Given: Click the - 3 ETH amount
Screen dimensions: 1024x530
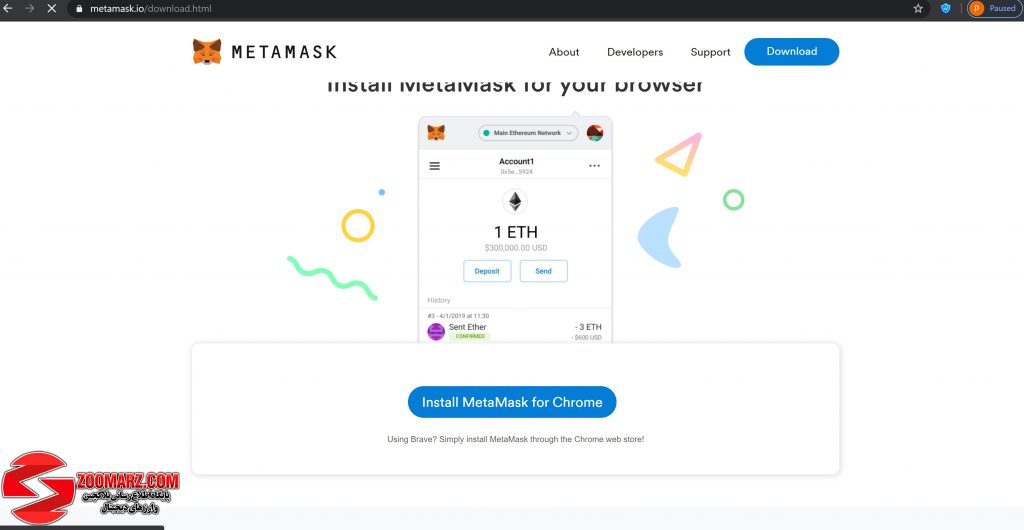Looking at the screenshot, I should pos(588,327).
